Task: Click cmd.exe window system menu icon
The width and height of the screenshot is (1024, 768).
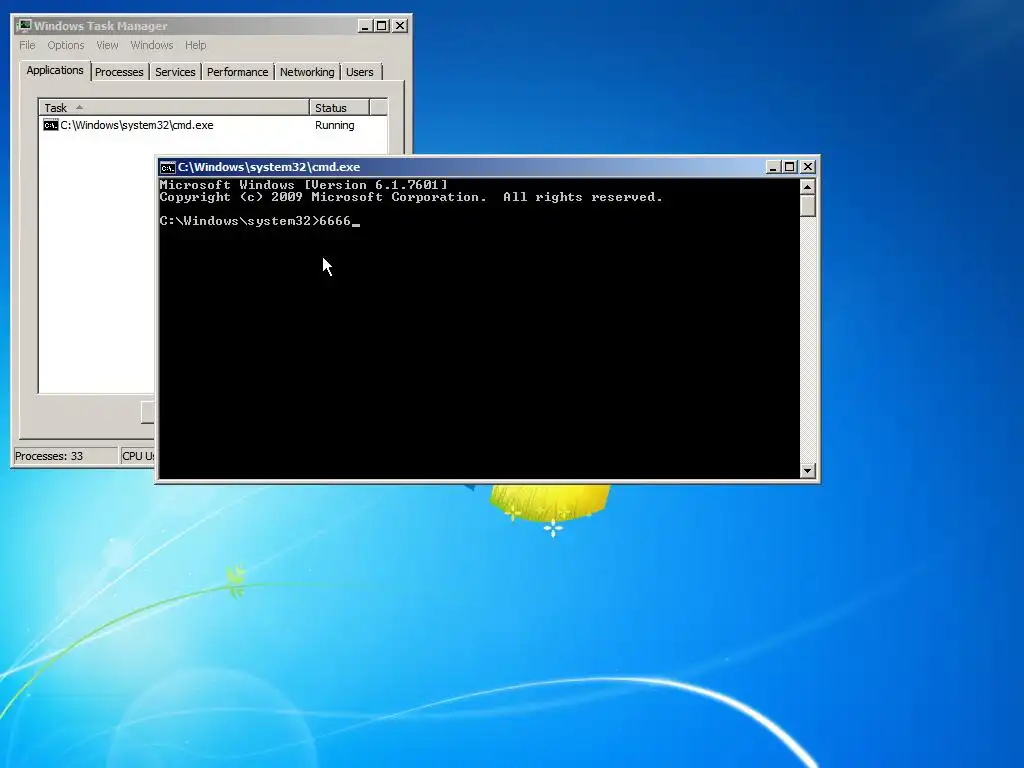Action: pyautogui.click(x=168, y=167)
